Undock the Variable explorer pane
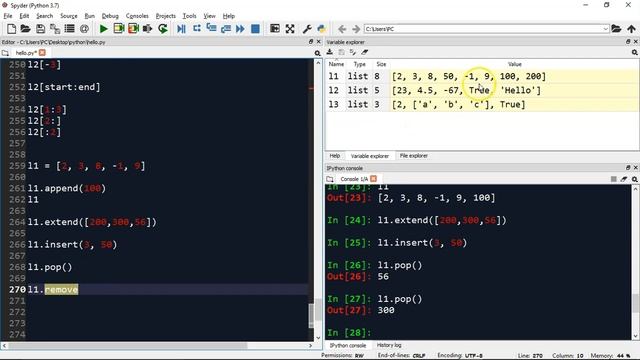The image size is (640, 360). click(x=628, y=42)
